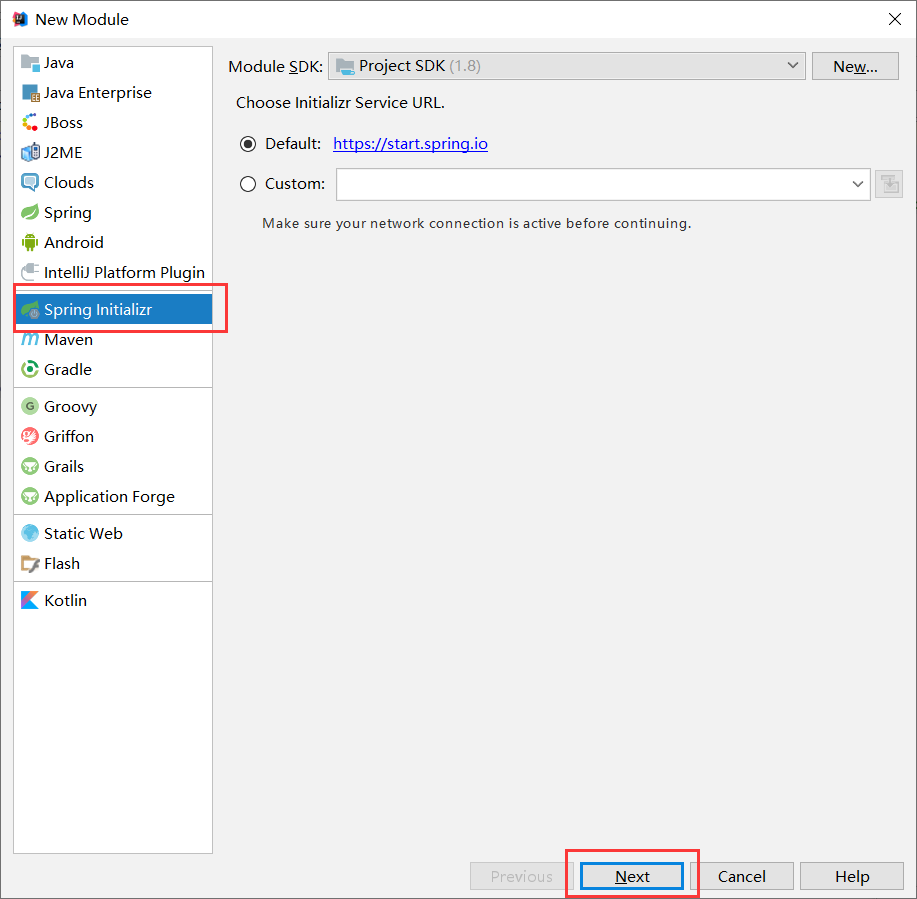Select the Java module type icon
Screen dimensions: 917x899
[x=30, y=63]
